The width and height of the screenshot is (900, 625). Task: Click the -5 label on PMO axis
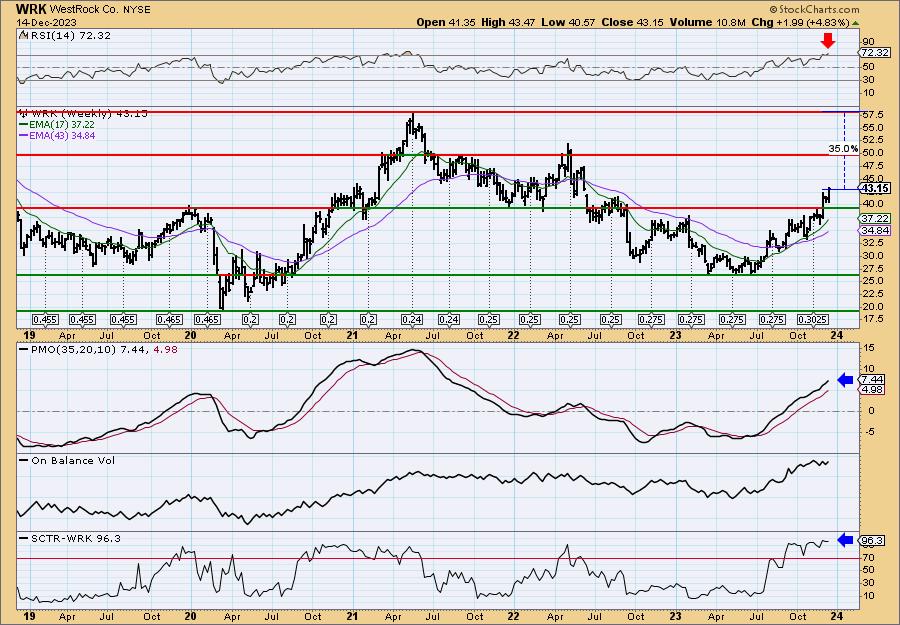click(868, 432)
